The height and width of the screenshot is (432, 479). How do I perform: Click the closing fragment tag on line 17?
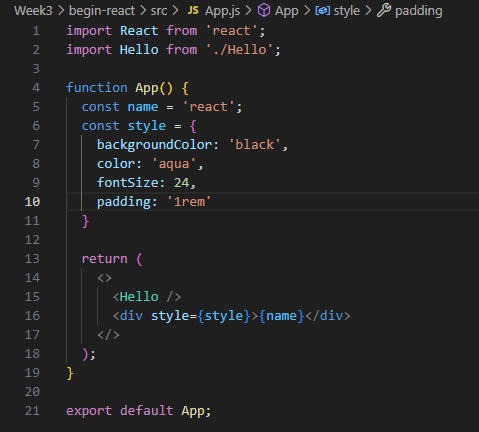[108, 335]
